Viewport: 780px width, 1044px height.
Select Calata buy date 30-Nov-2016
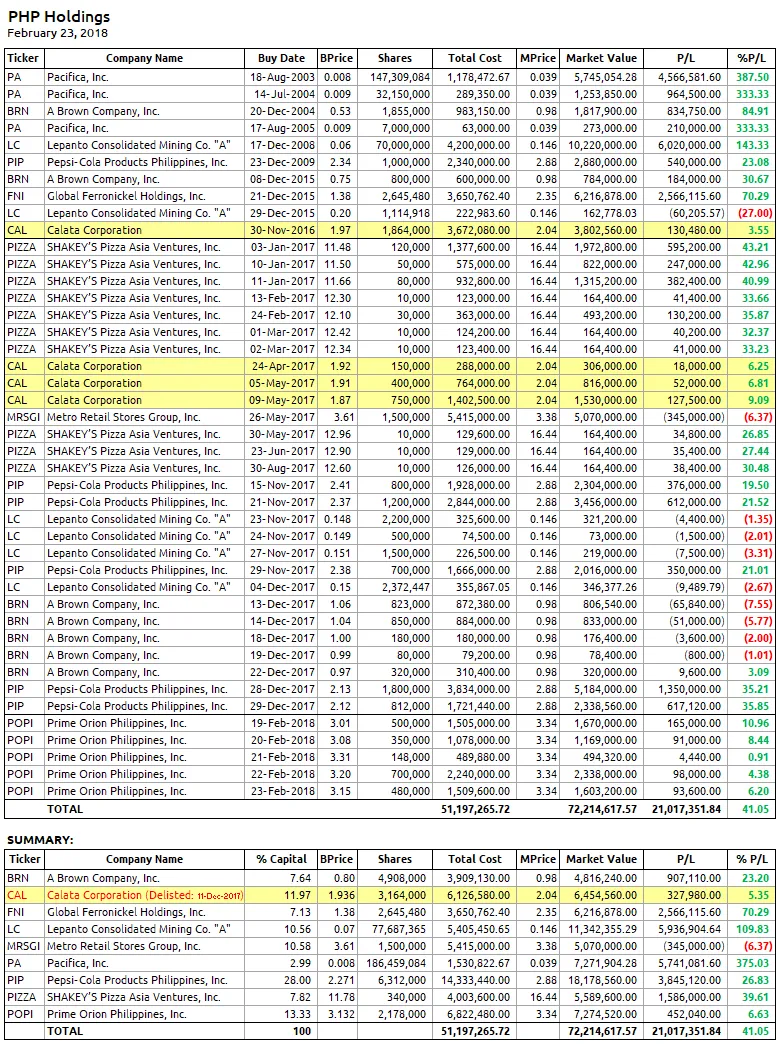point(282,230)
